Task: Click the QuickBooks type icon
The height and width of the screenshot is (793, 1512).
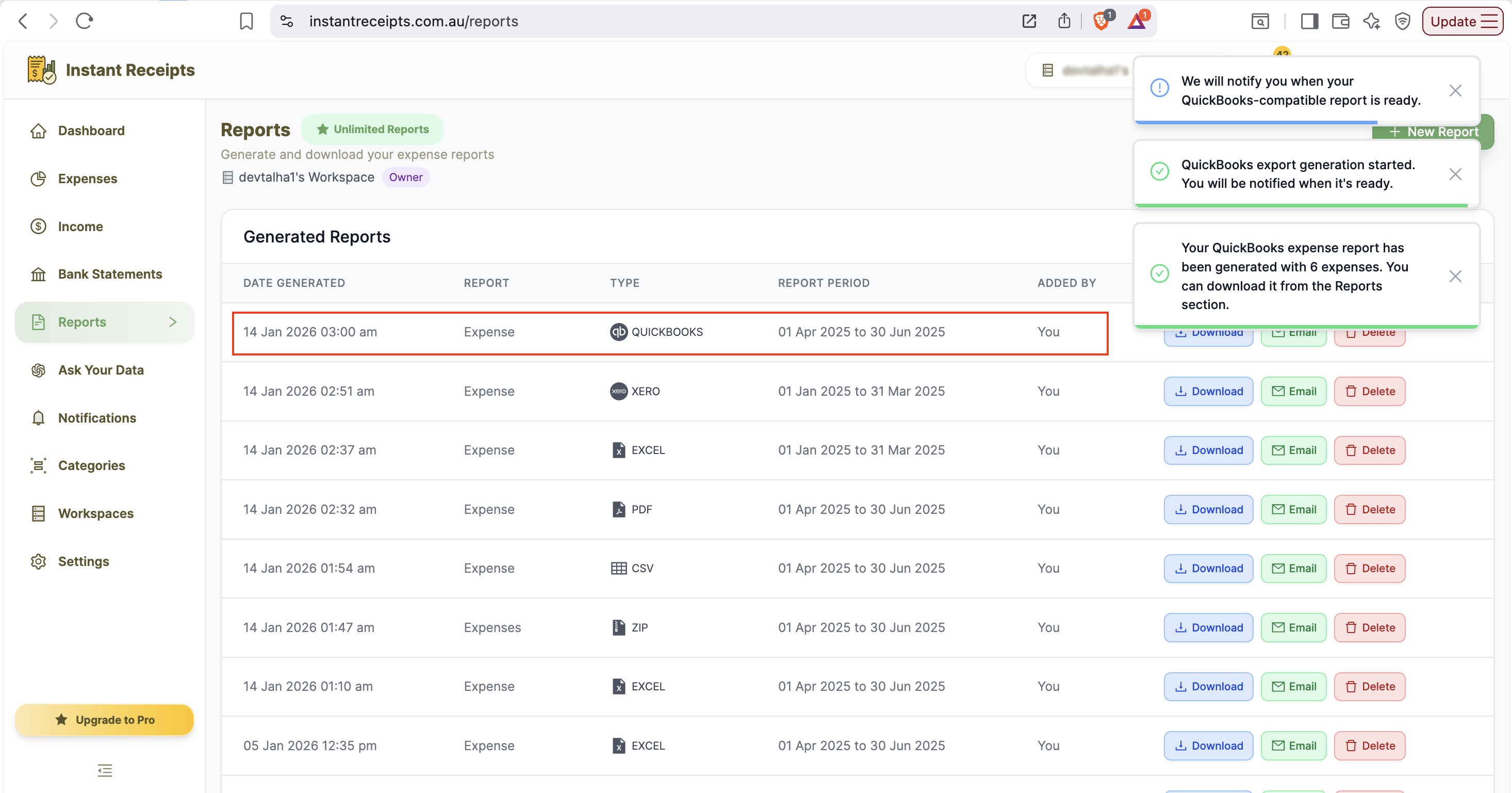Action: (619, 332)
